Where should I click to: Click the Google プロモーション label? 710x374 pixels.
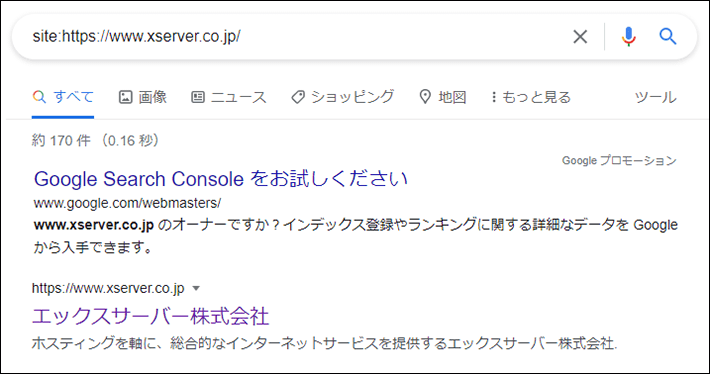619,160
